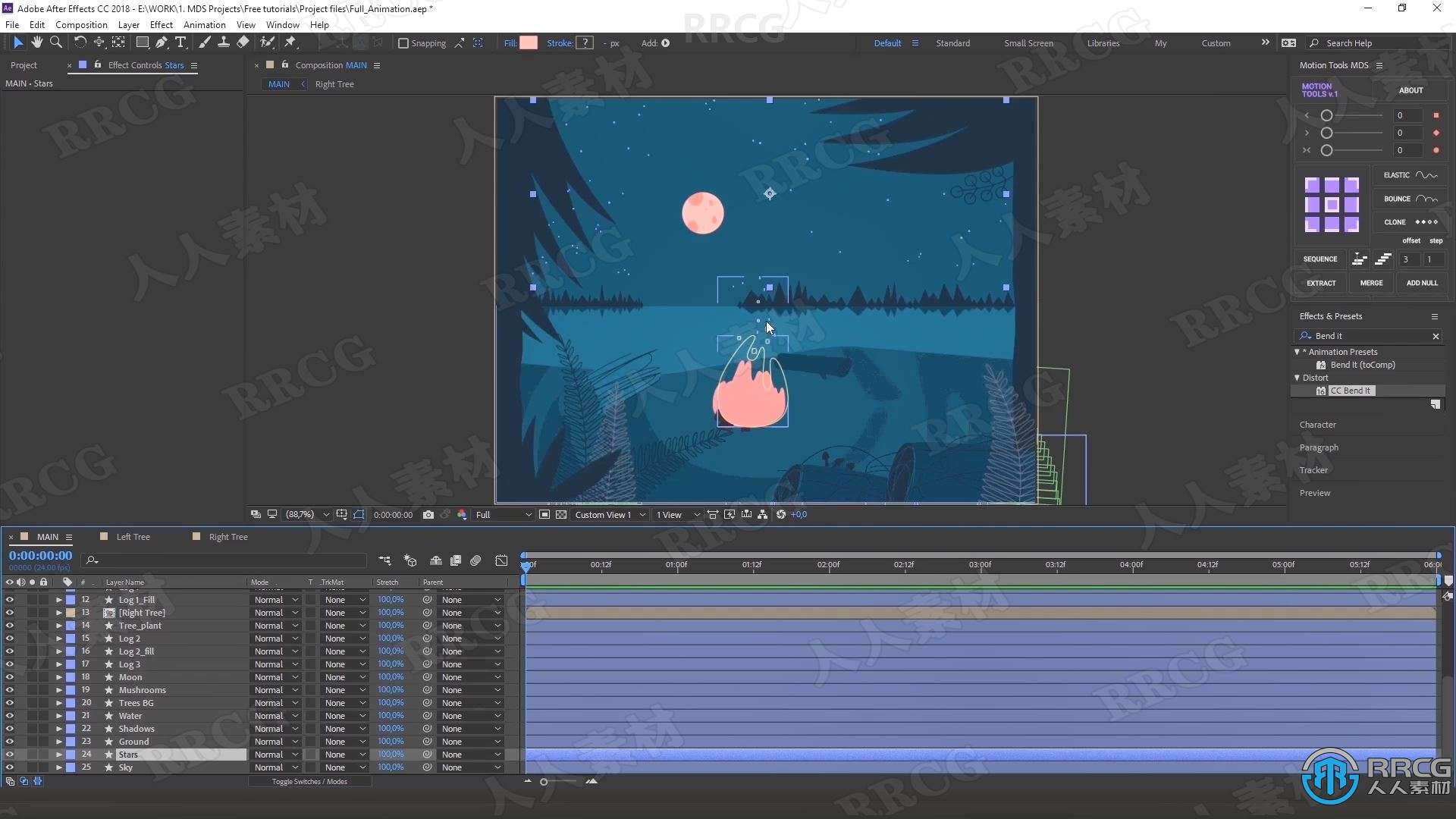Hide the Ground layer visibility
Viewport: 1456px width, 819px height.
9,742
